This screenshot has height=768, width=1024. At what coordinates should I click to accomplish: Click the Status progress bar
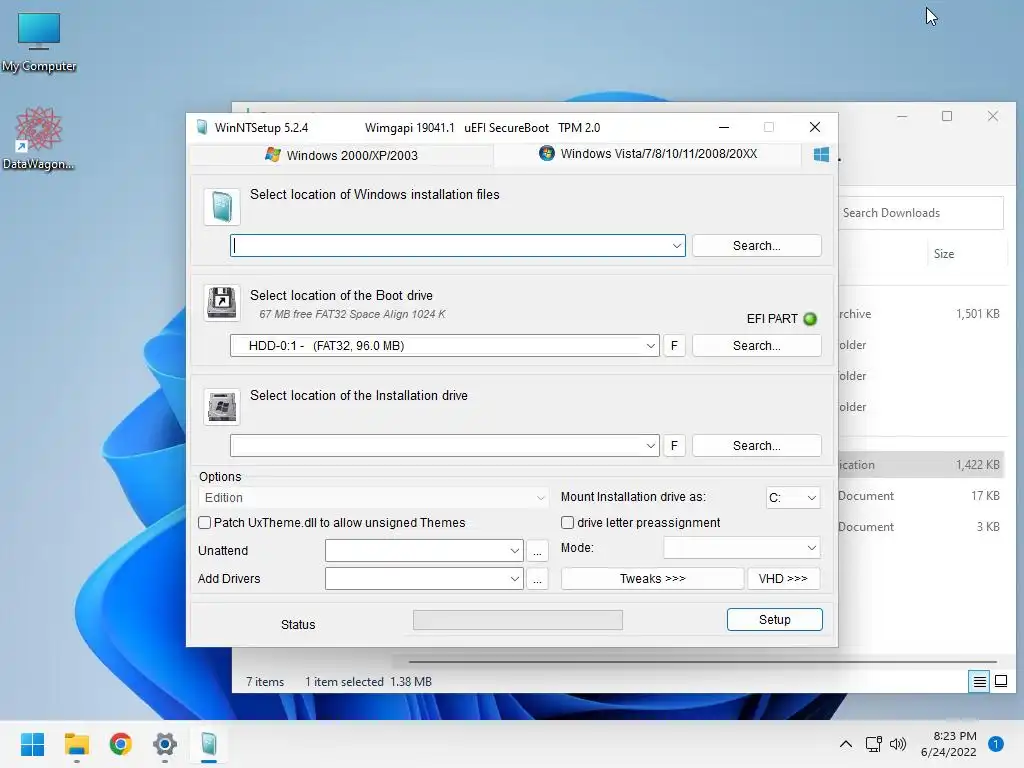pos(518,620)
